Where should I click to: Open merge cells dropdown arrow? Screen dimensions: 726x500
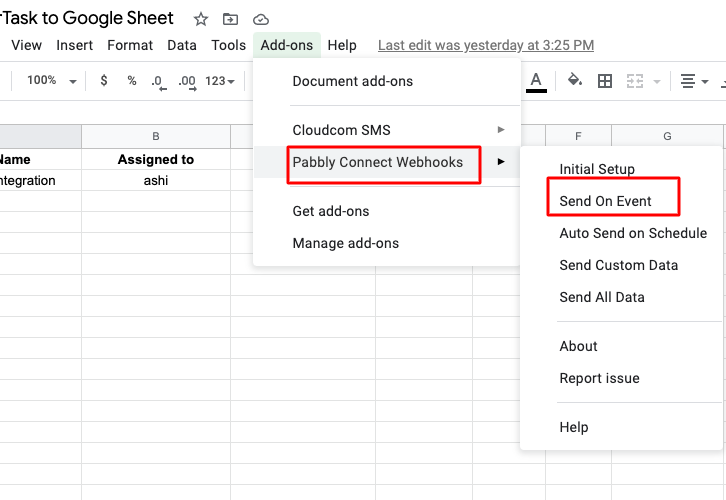[657, 81]
